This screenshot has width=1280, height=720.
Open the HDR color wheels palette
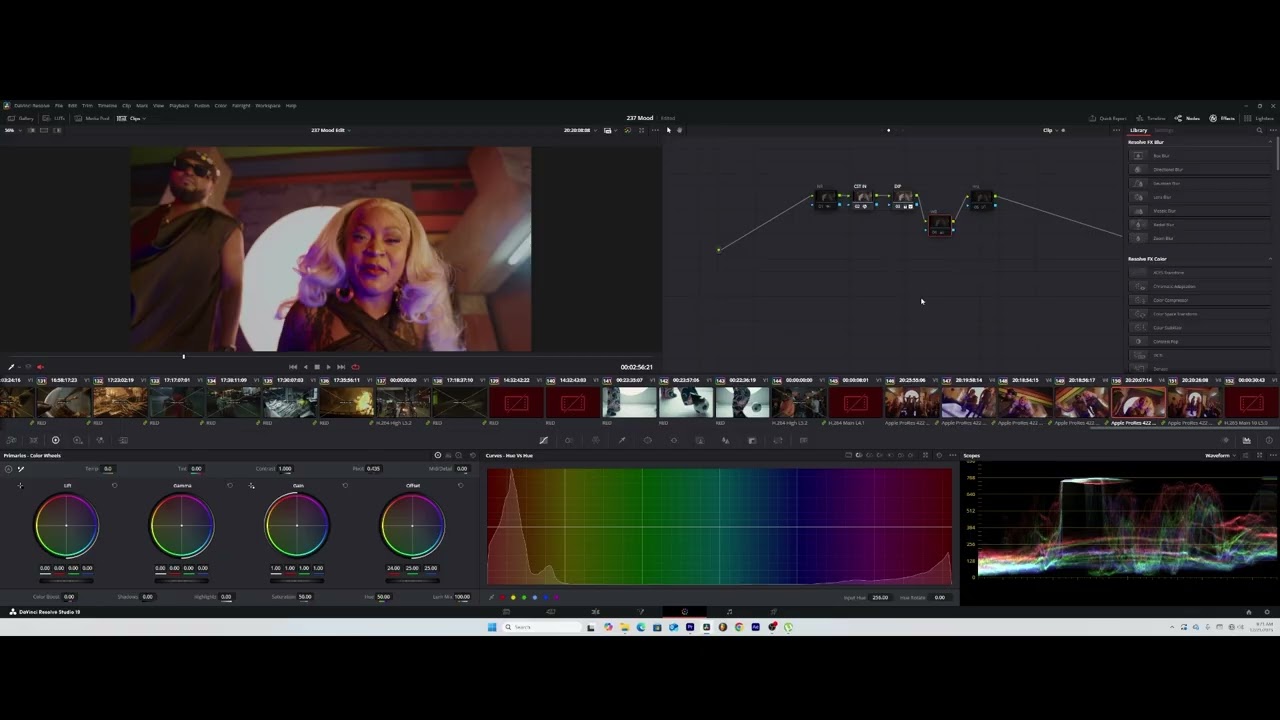click(77, 440)
